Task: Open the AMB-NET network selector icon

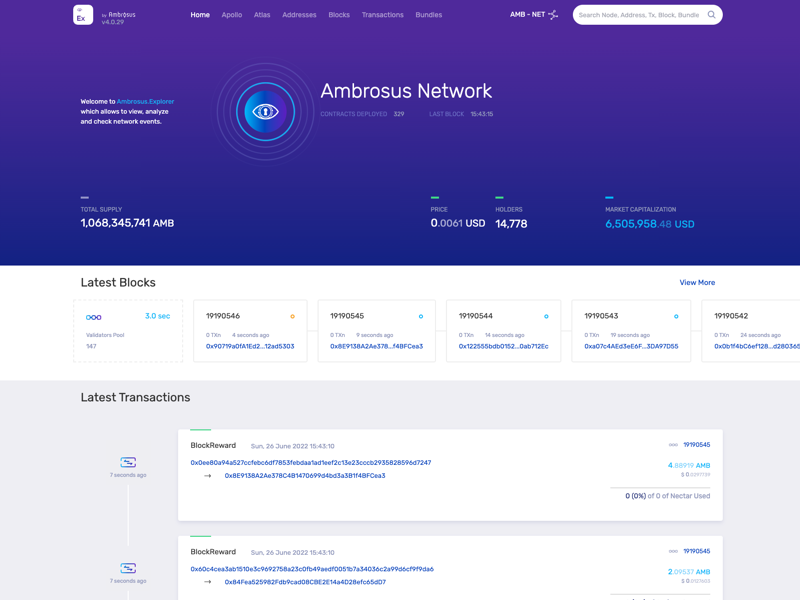Action: (553, 15)
